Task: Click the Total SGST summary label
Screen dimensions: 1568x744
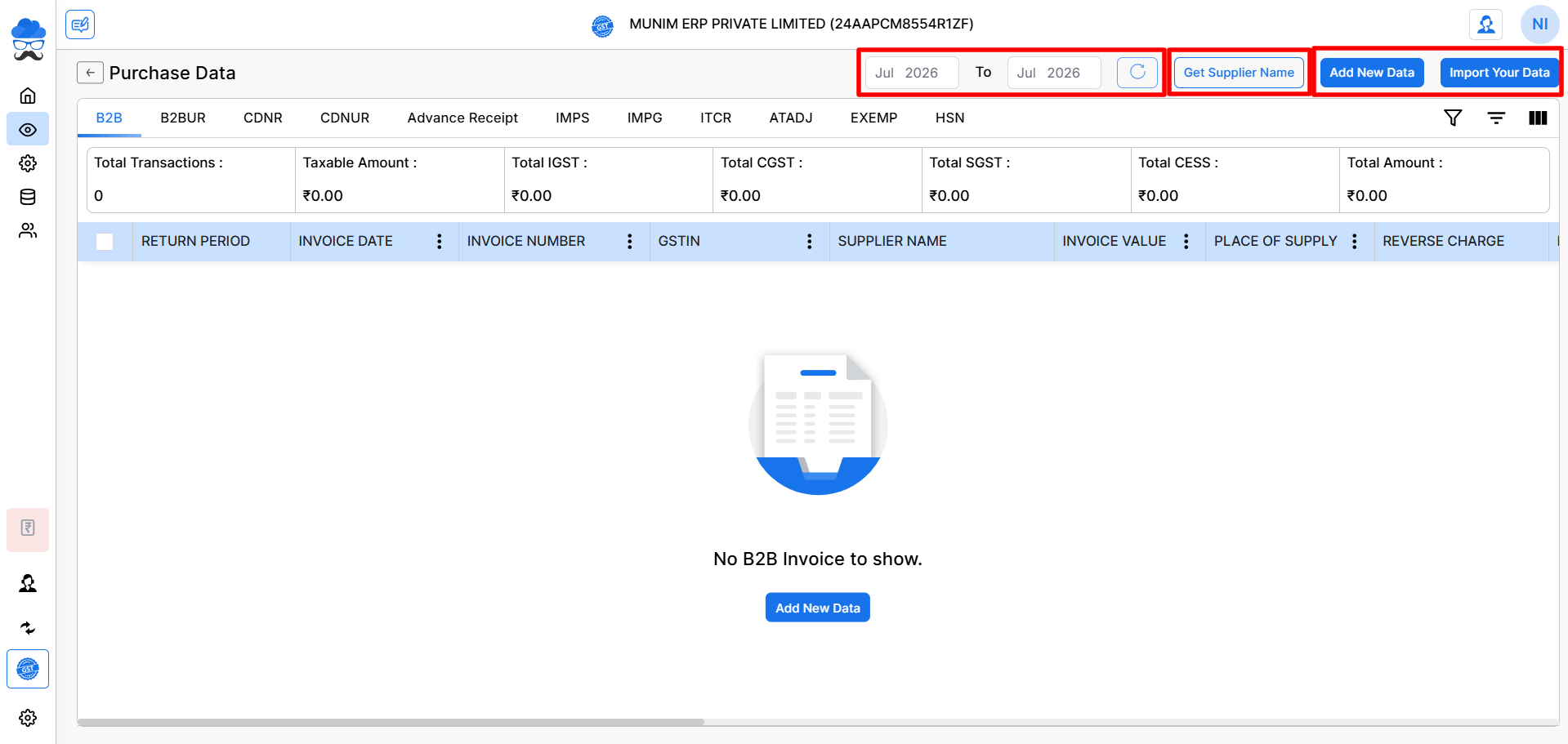Action: 970,163
